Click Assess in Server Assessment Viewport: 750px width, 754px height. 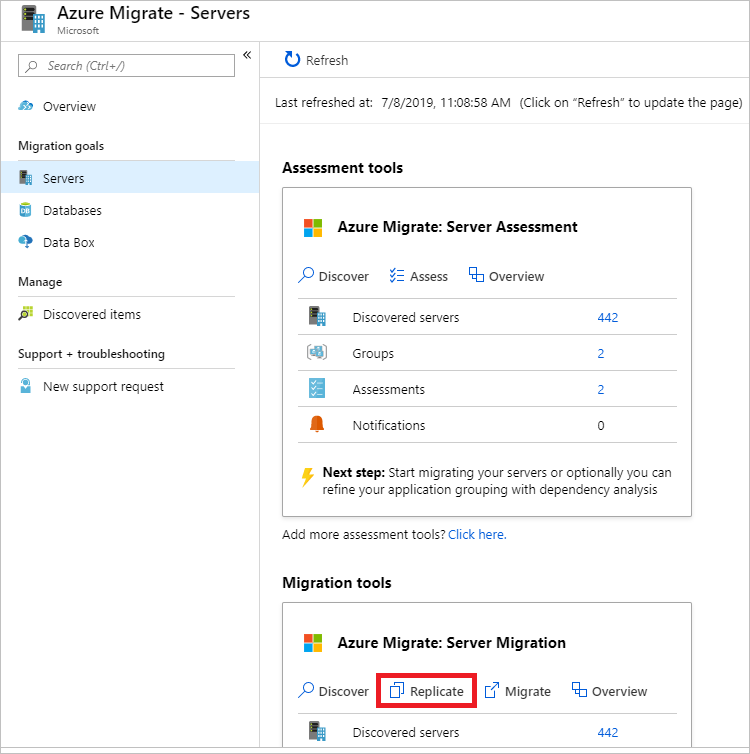418,276
